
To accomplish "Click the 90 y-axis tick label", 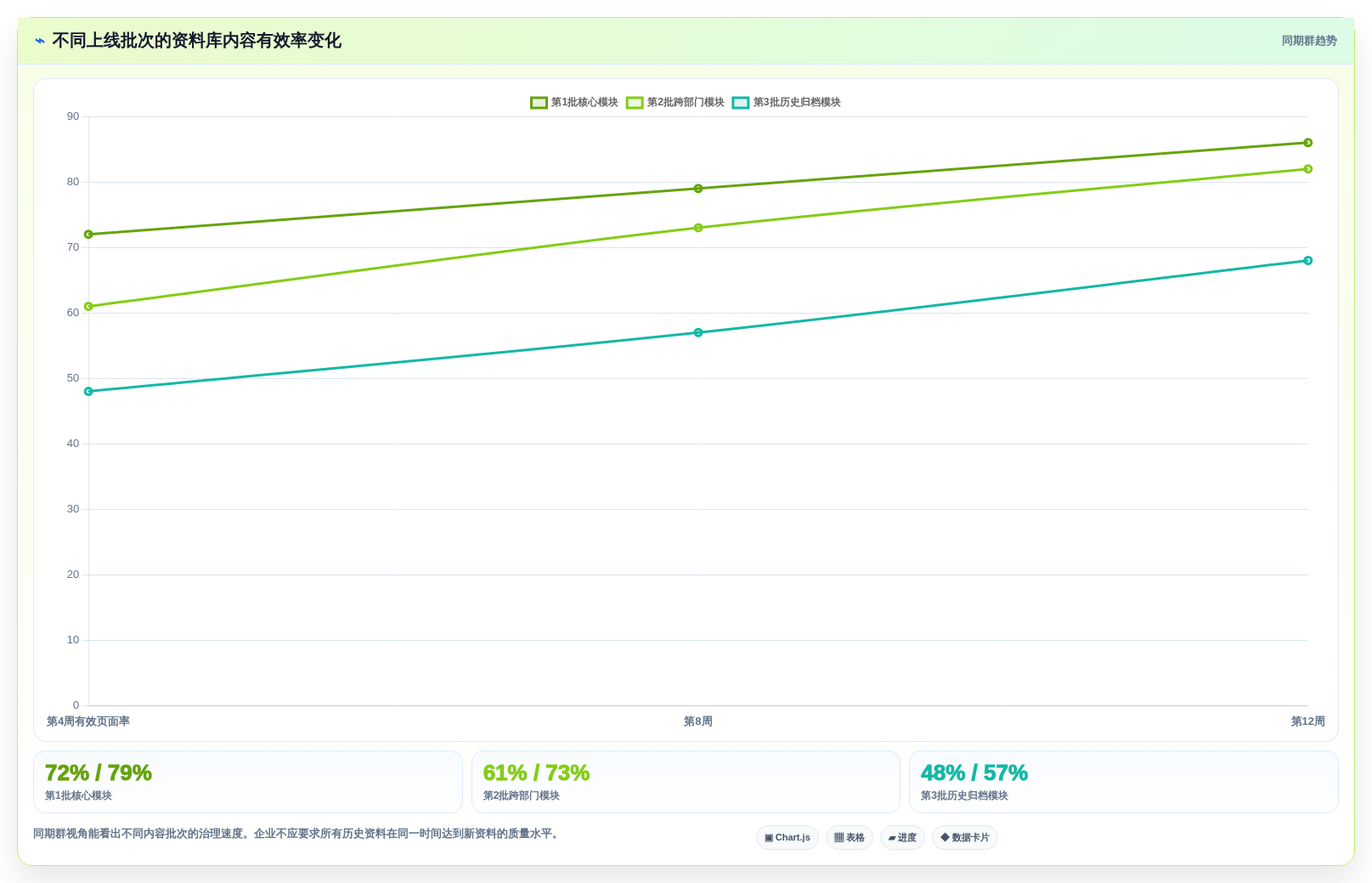I will 73,116.
